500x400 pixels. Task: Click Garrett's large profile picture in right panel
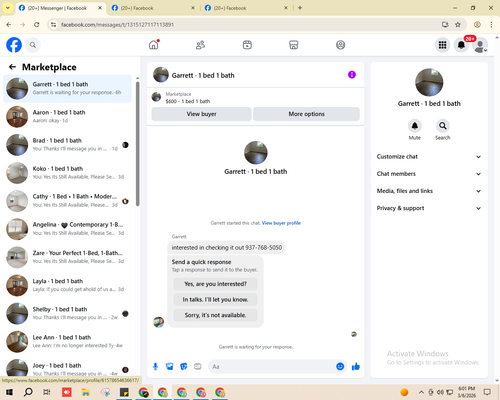[x=429, y=82]
